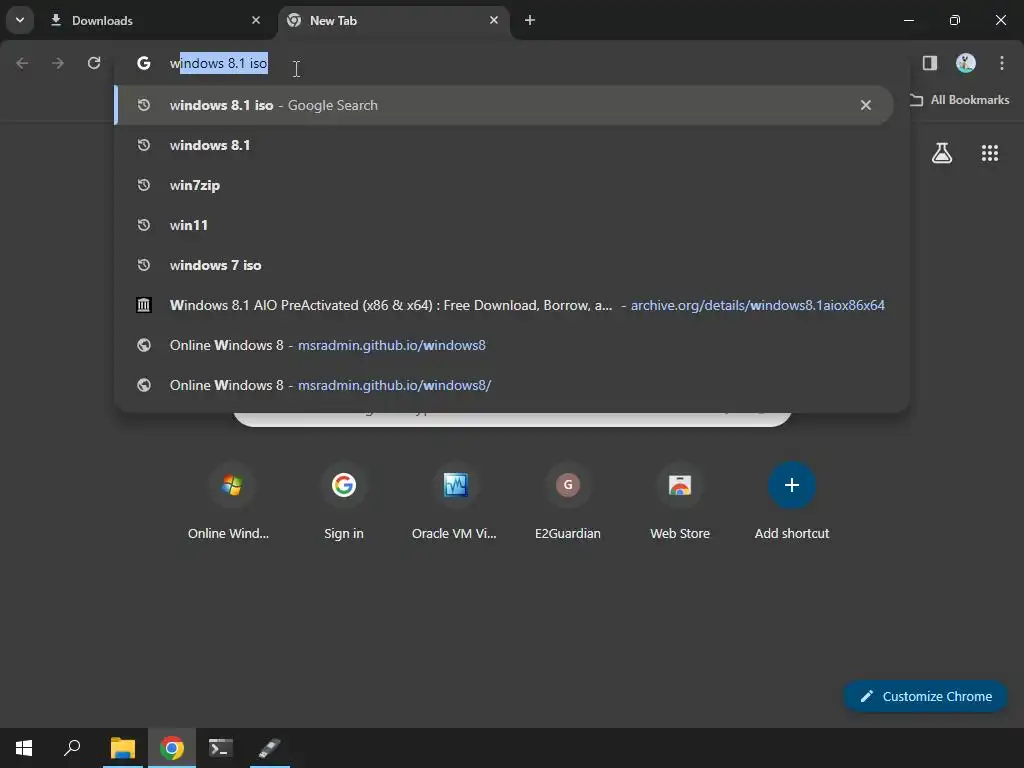Viewport: 1024px width, 768px height.
Task: Open the USB tool icon in taskbar
Action: click(x=270, y=748)
